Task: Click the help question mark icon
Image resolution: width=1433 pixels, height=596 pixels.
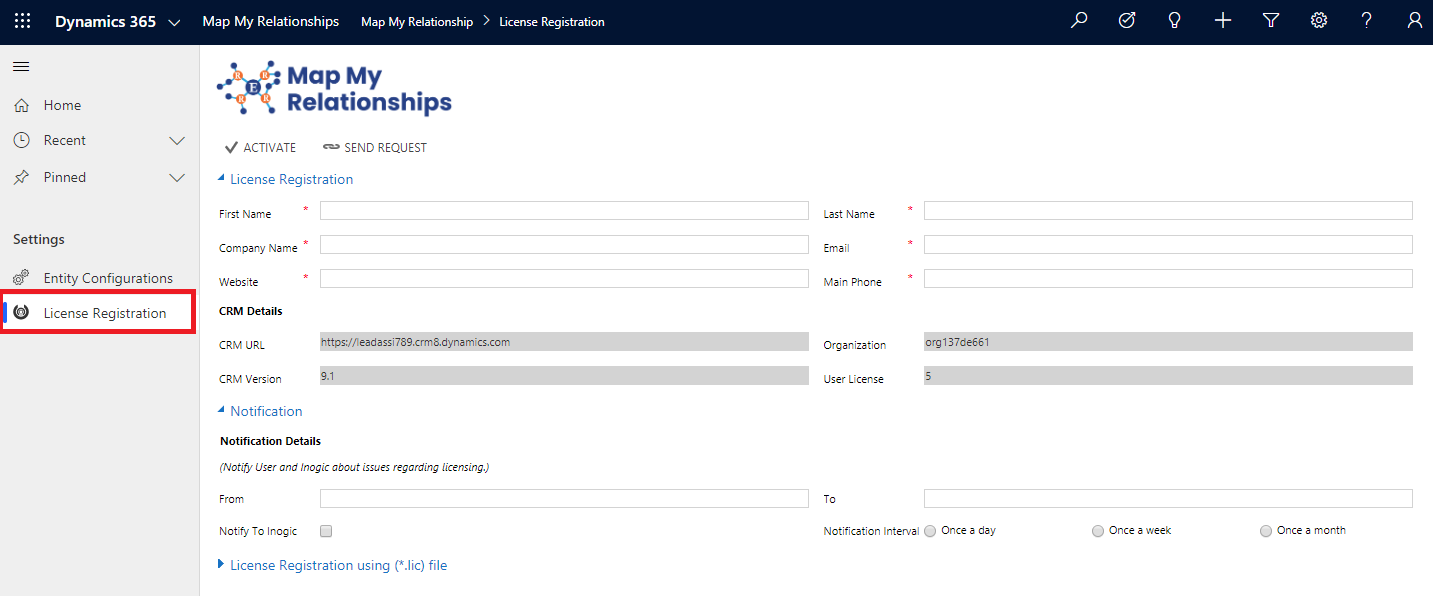Action: pos(1367,21)
